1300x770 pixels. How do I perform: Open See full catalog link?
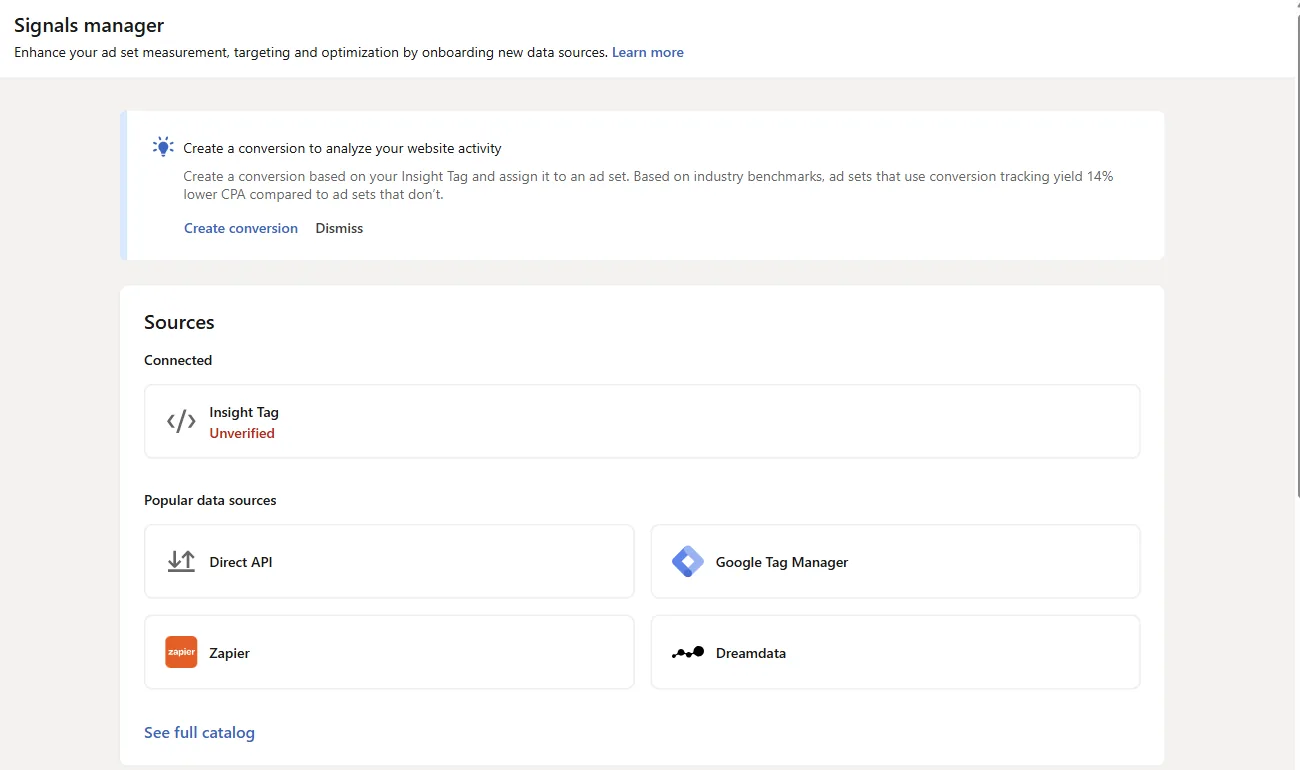pyautogui.click(x=199, y=732)
